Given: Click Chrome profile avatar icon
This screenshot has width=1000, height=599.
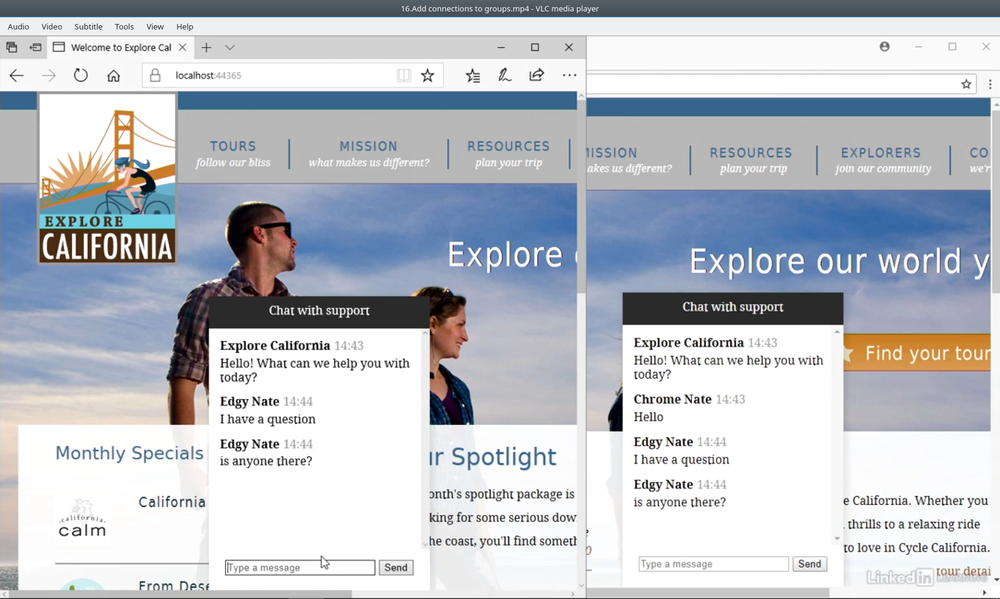Looking at the screenshot, I should (x=885, y=47).
